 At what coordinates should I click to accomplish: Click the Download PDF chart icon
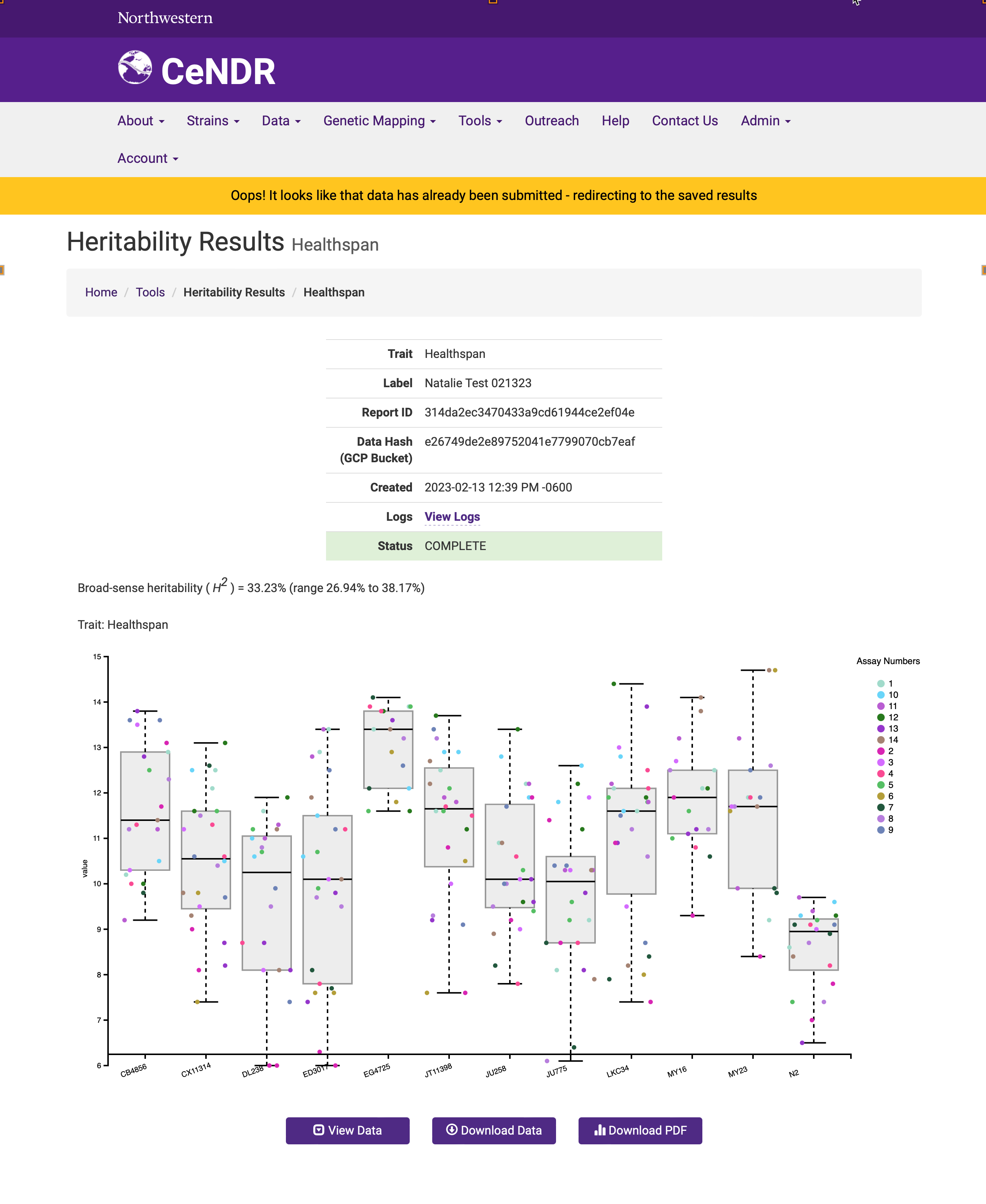point(599,1130)
